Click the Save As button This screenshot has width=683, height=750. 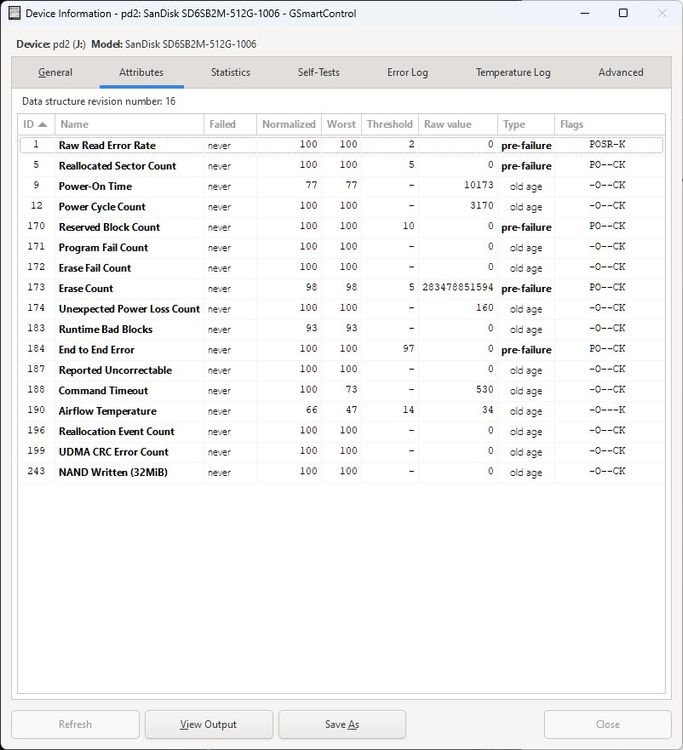tap(342, 724)
